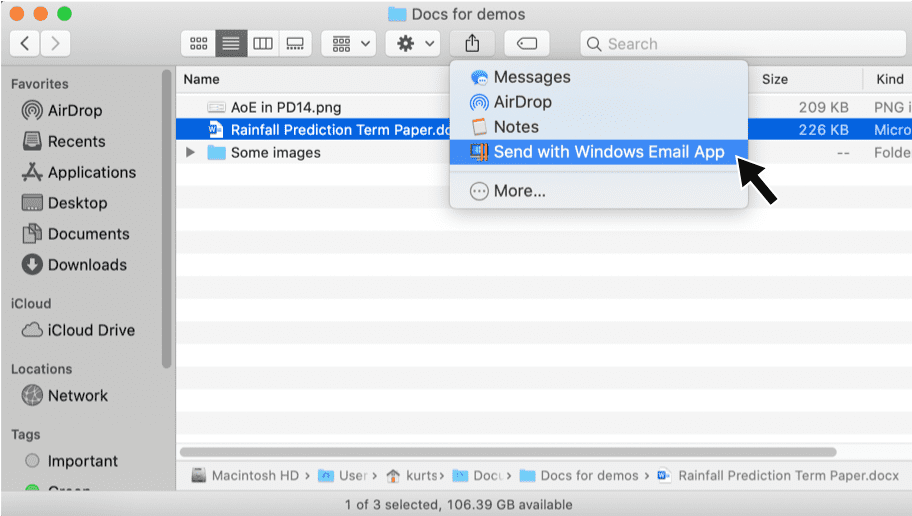
Task: Click the Windows Email App icon
Action: pos(479,152)
